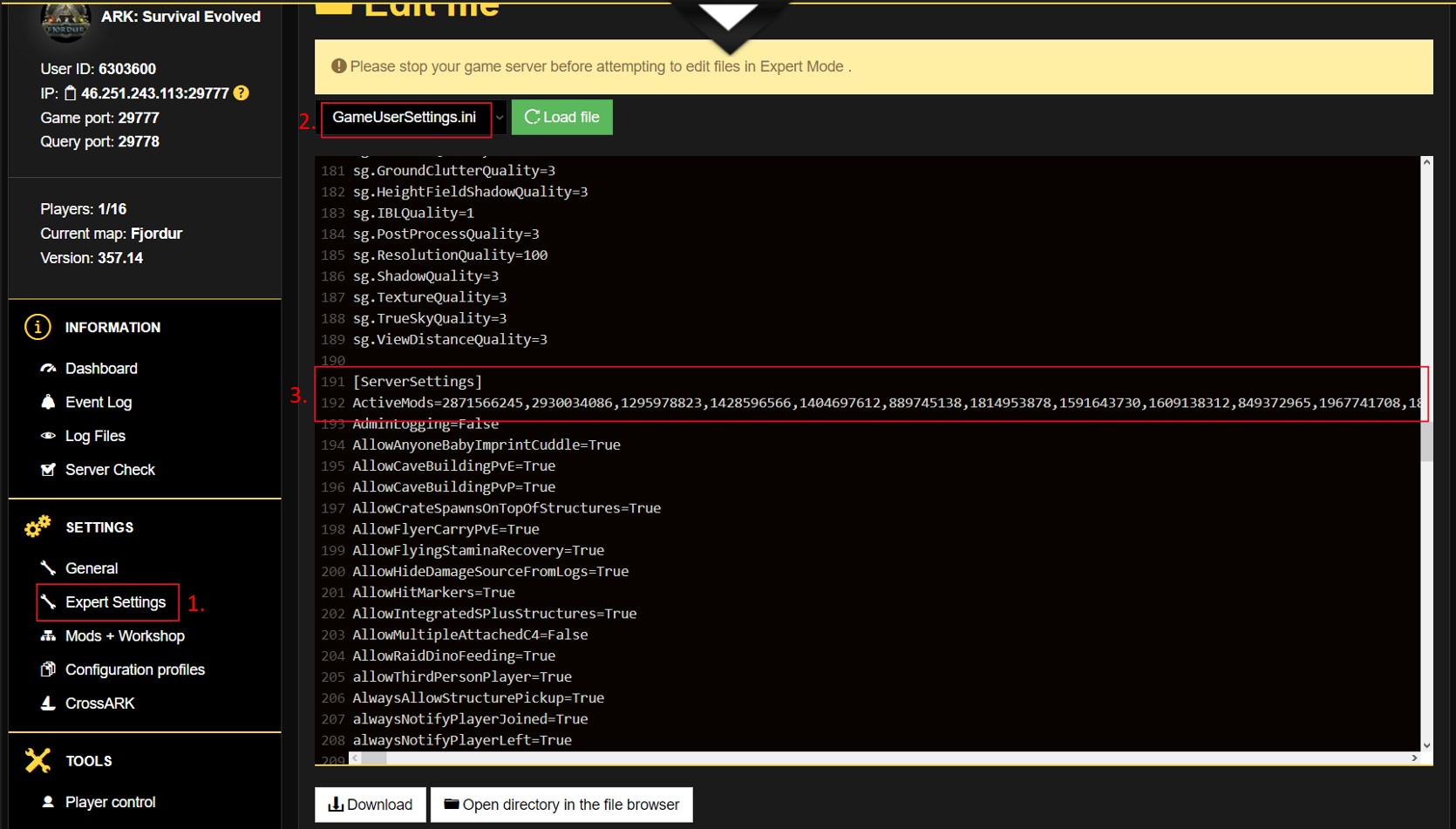Click the horizontal scroll left arrow
1456x829 pixels.
tap(355, 758)
